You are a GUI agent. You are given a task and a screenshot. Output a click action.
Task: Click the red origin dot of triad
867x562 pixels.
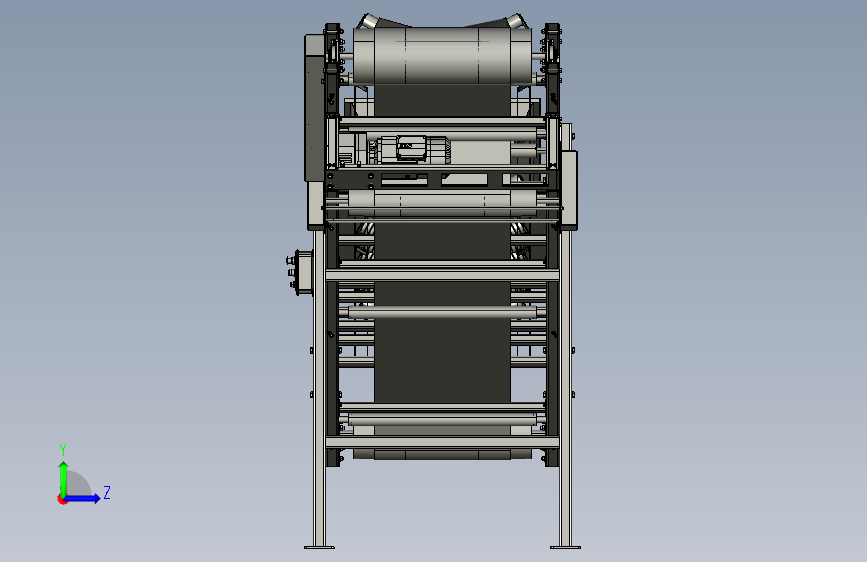[62, 499]
